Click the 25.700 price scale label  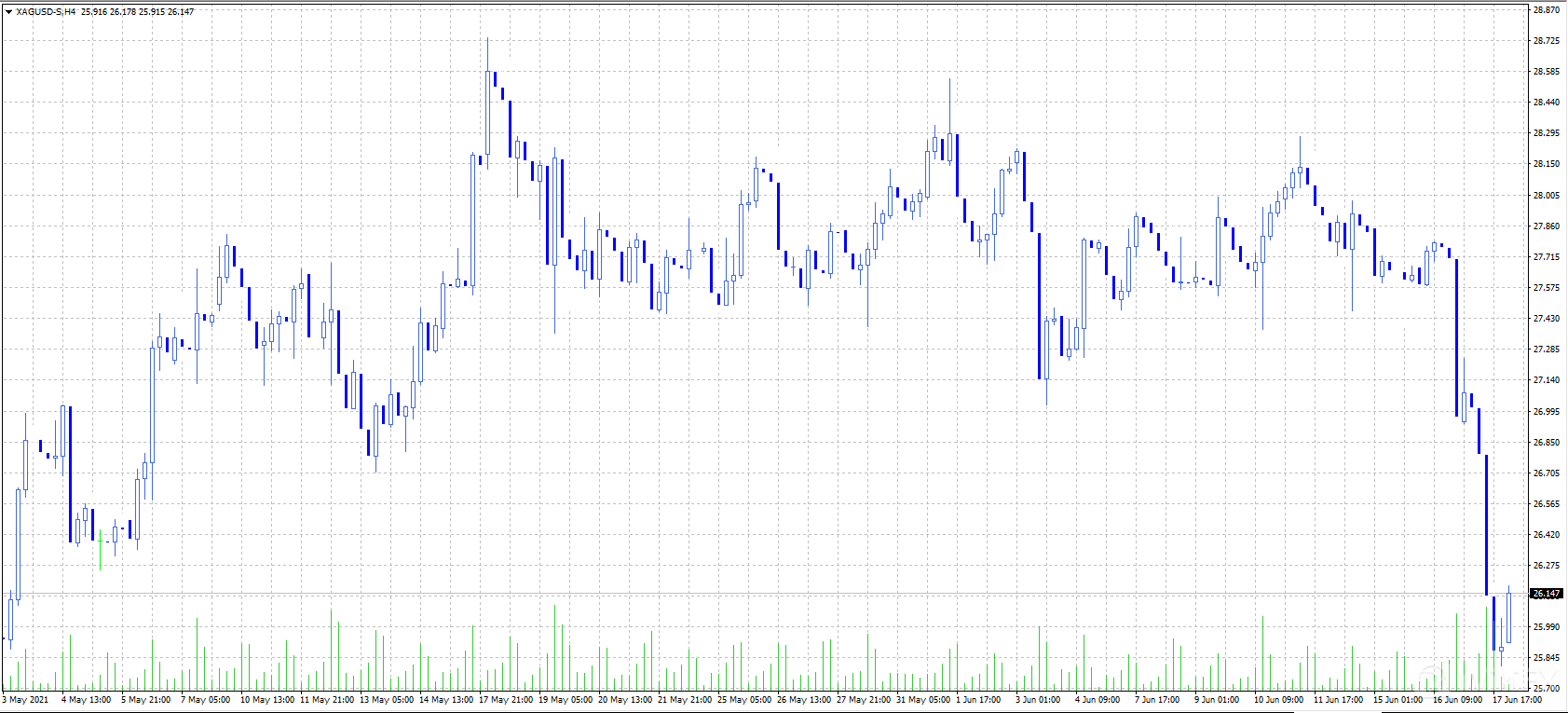pos(1547,688)
